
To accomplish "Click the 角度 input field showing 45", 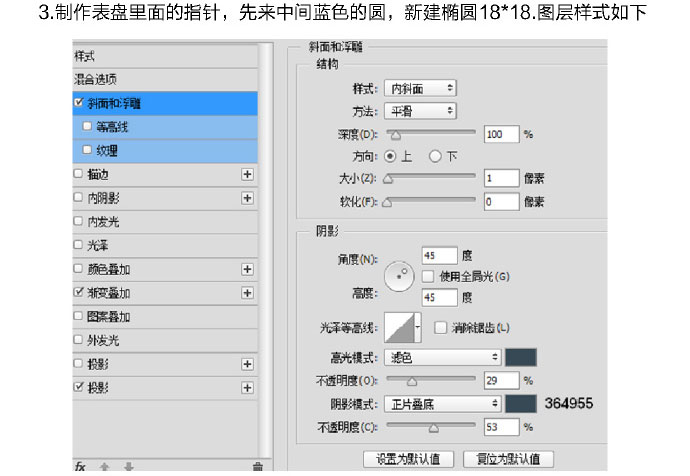I will point(439,256).
